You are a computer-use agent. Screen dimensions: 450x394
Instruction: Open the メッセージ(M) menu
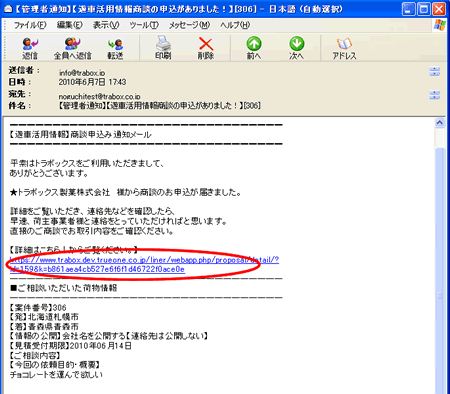pos(189,25)
